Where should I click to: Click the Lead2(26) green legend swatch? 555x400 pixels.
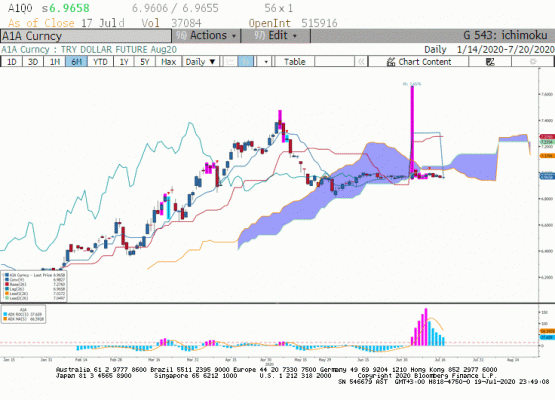pos(7,298)
